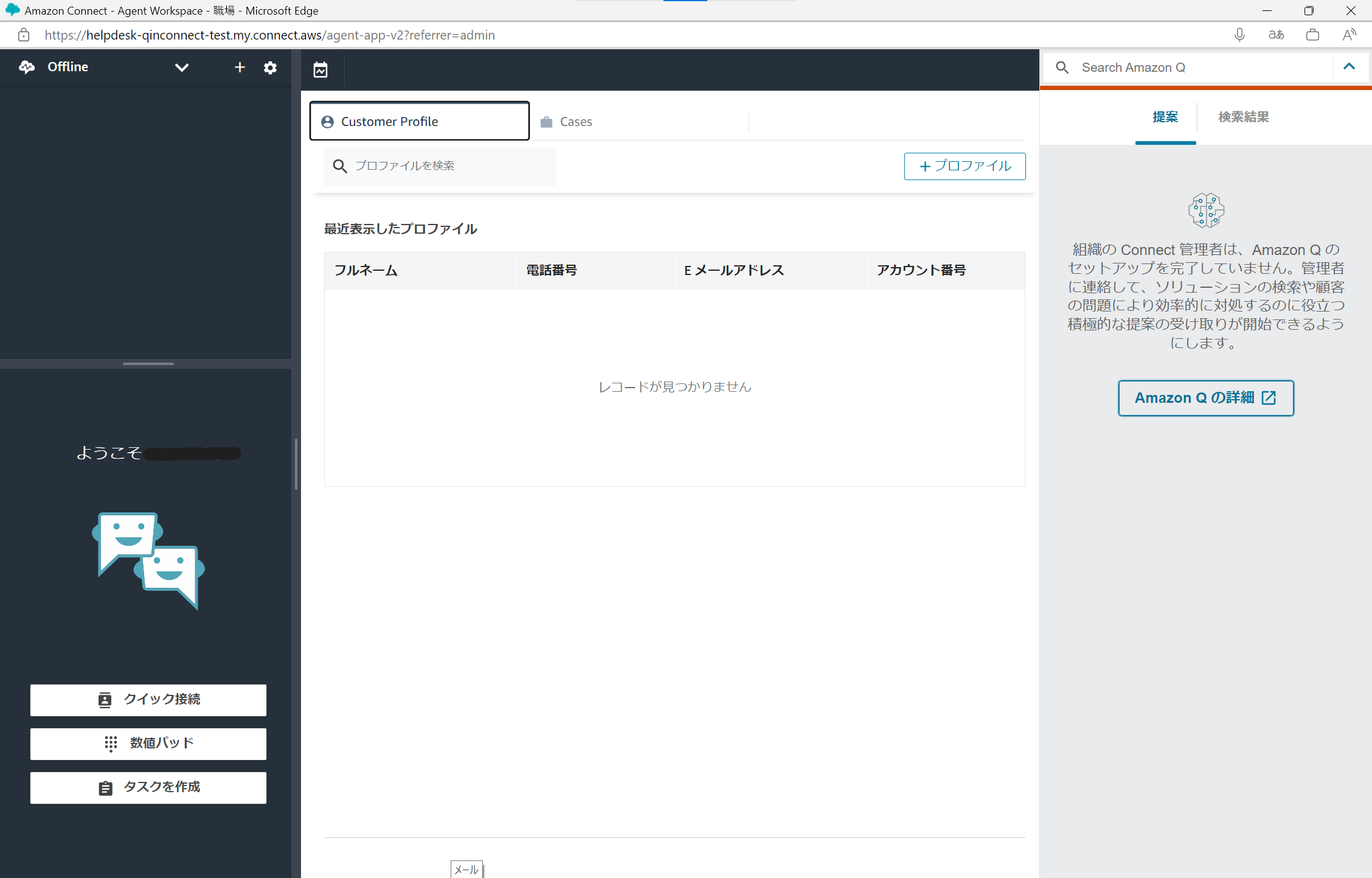Viewport: 1372px width, 878px height.
Task: Select the 提案 tab
Action: [1165, 117]
